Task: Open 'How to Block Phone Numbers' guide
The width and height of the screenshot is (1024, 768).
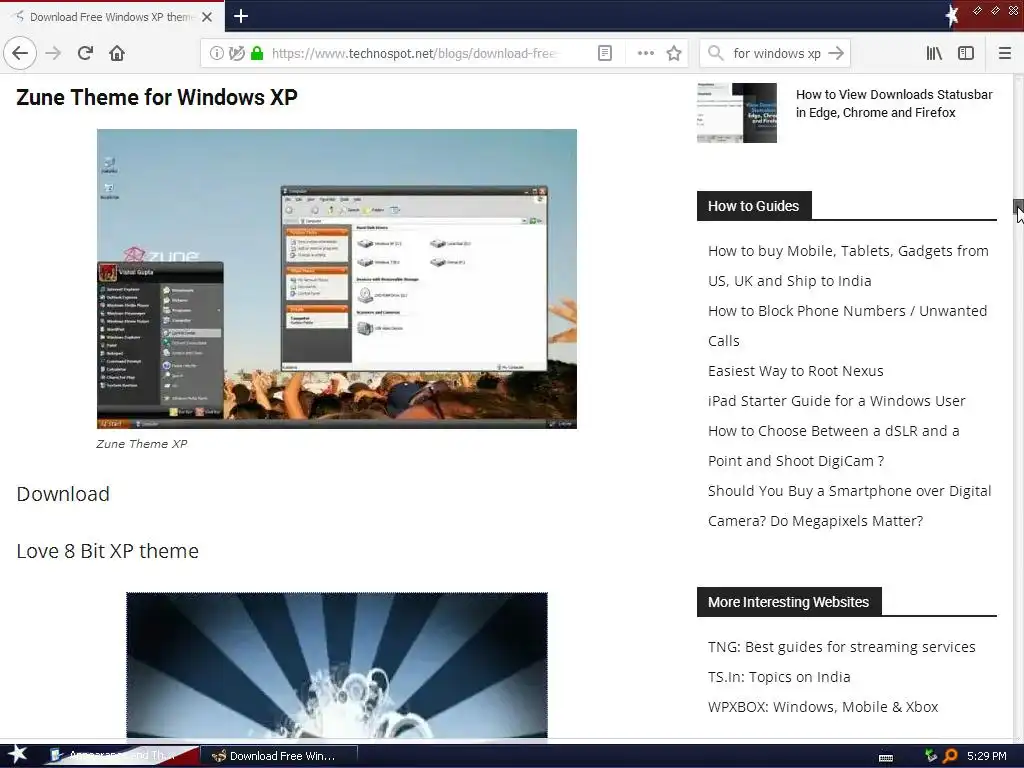Action: pyautogui.click(x=847, y=326)
